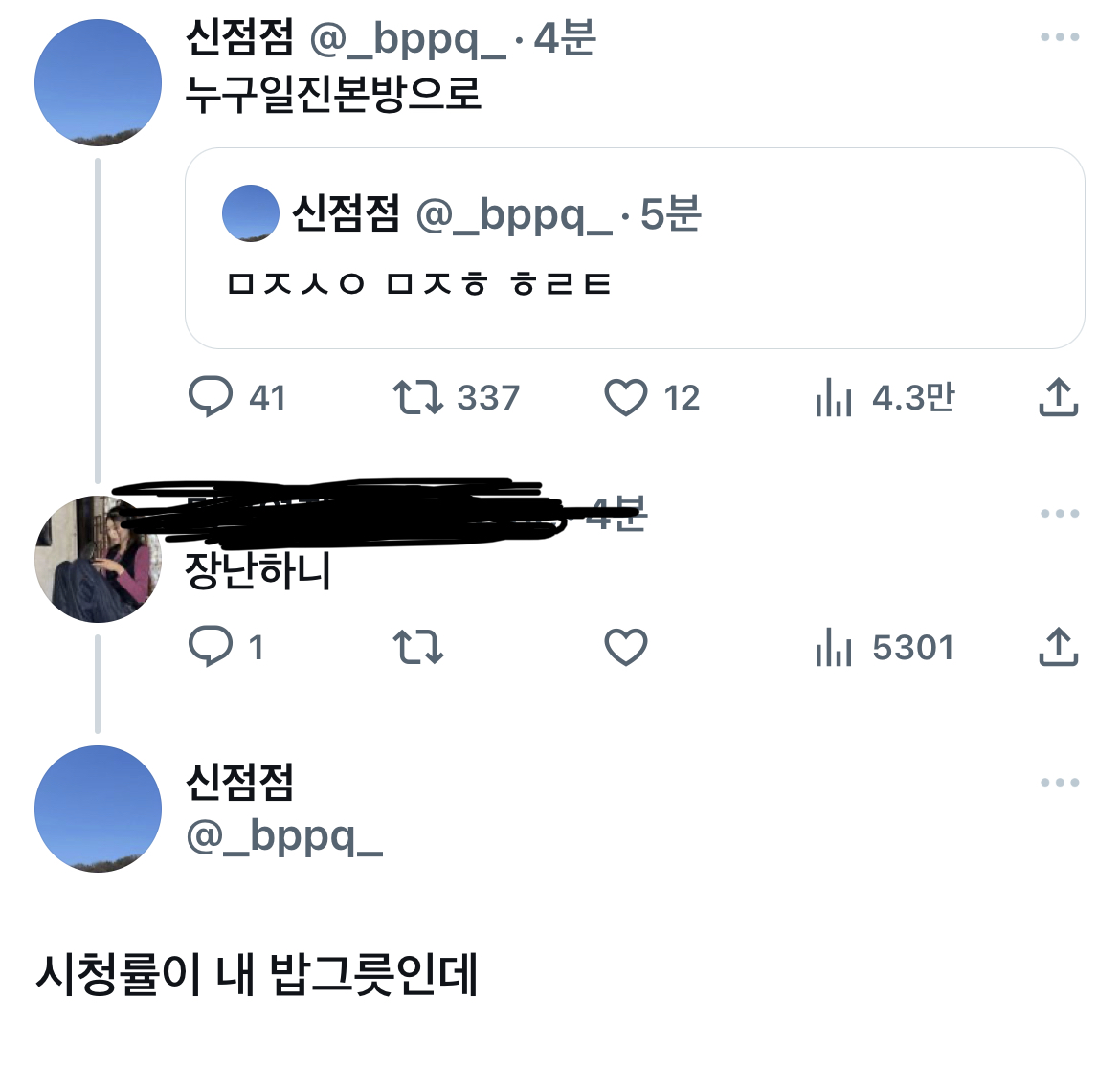
Task: Like 신점점's tweet with the heart icon
Action: [x=627, y=398]
